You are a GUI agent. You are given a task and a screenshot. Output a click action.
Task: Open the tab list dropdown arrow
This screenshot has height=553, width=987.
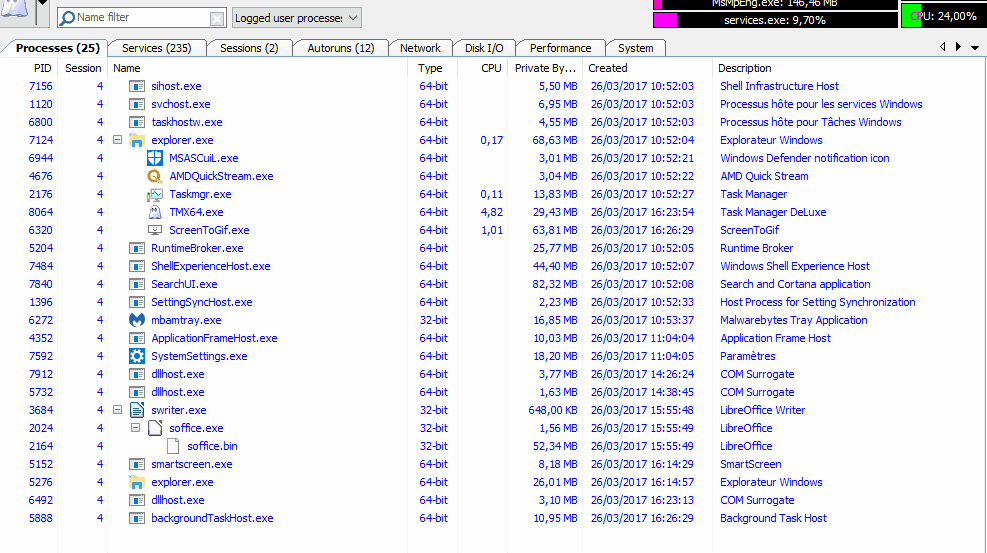[x=975, y=47]
